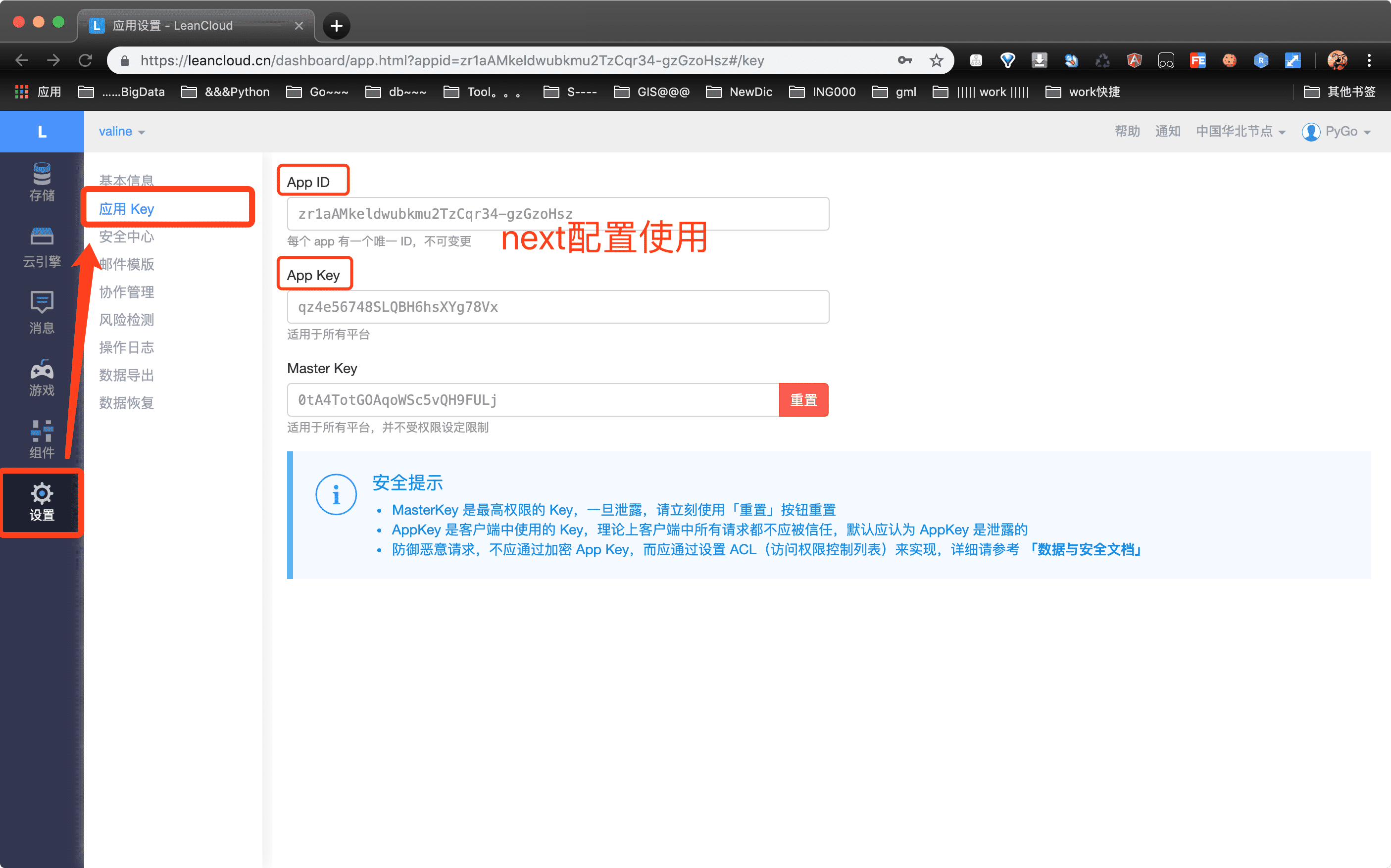Select 安全中心 in settings menu

(x=126, y=237)
